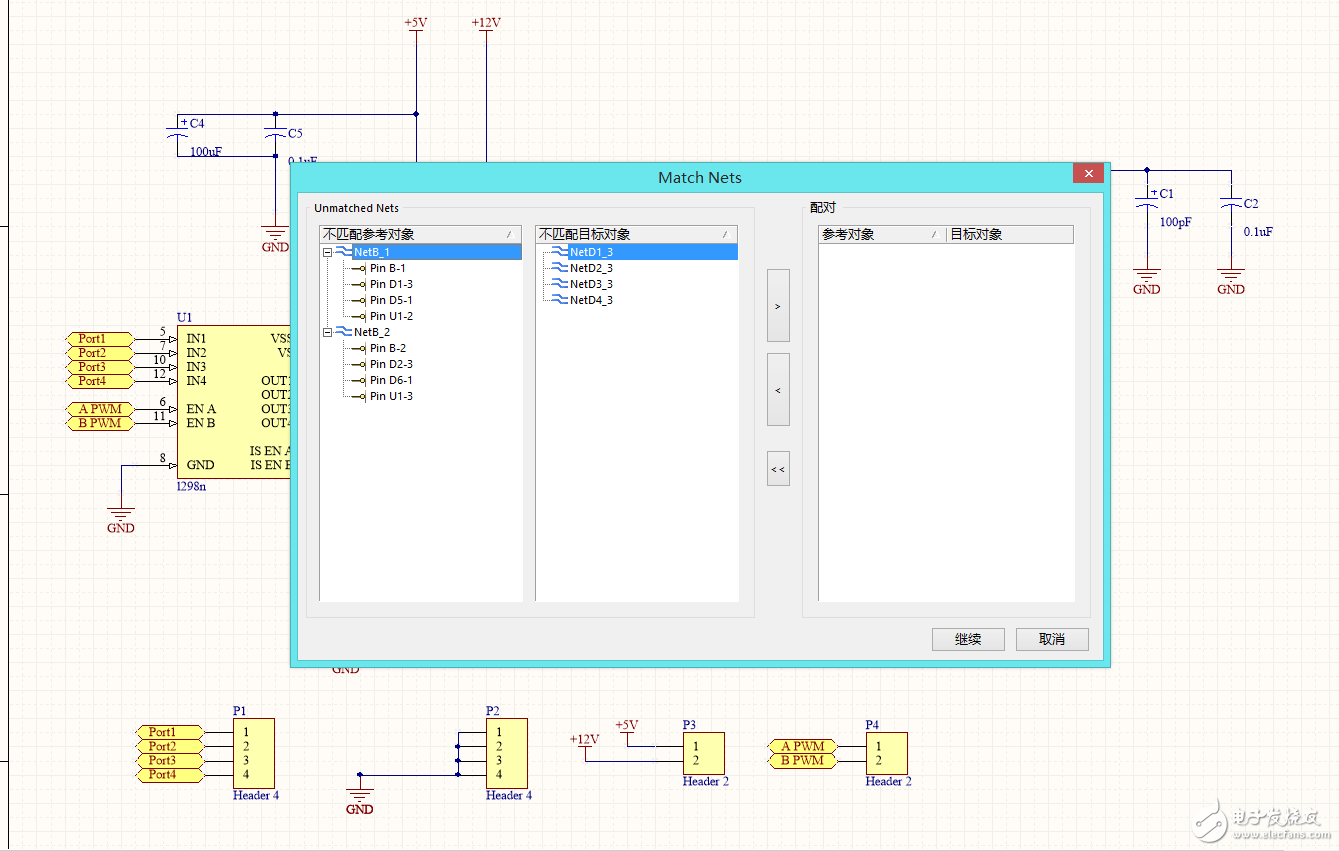Select Pin D6-1 under NetB_2

tap(391, 381)
